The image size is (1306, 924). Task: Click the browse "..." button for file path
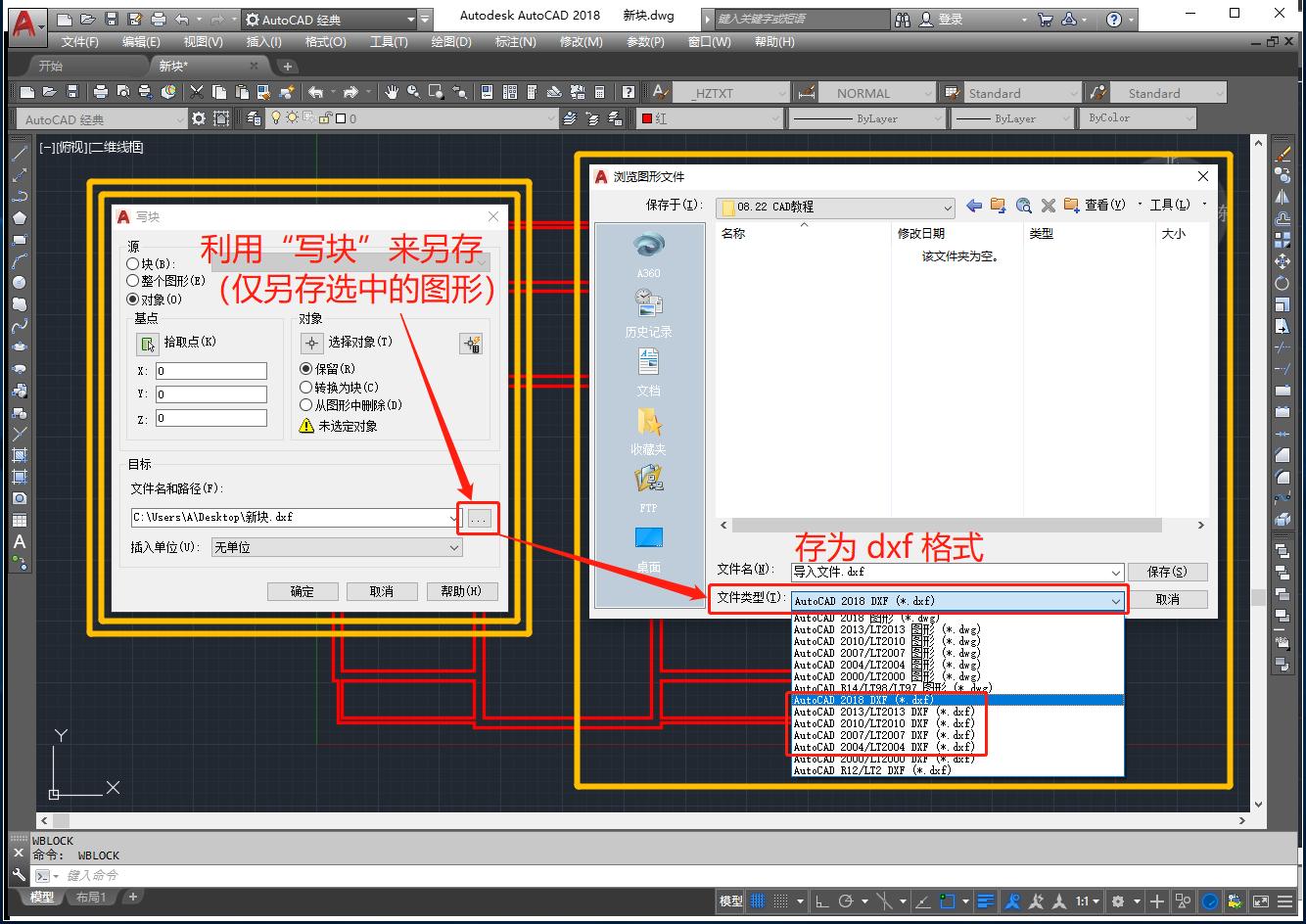[x=479, y=519]
